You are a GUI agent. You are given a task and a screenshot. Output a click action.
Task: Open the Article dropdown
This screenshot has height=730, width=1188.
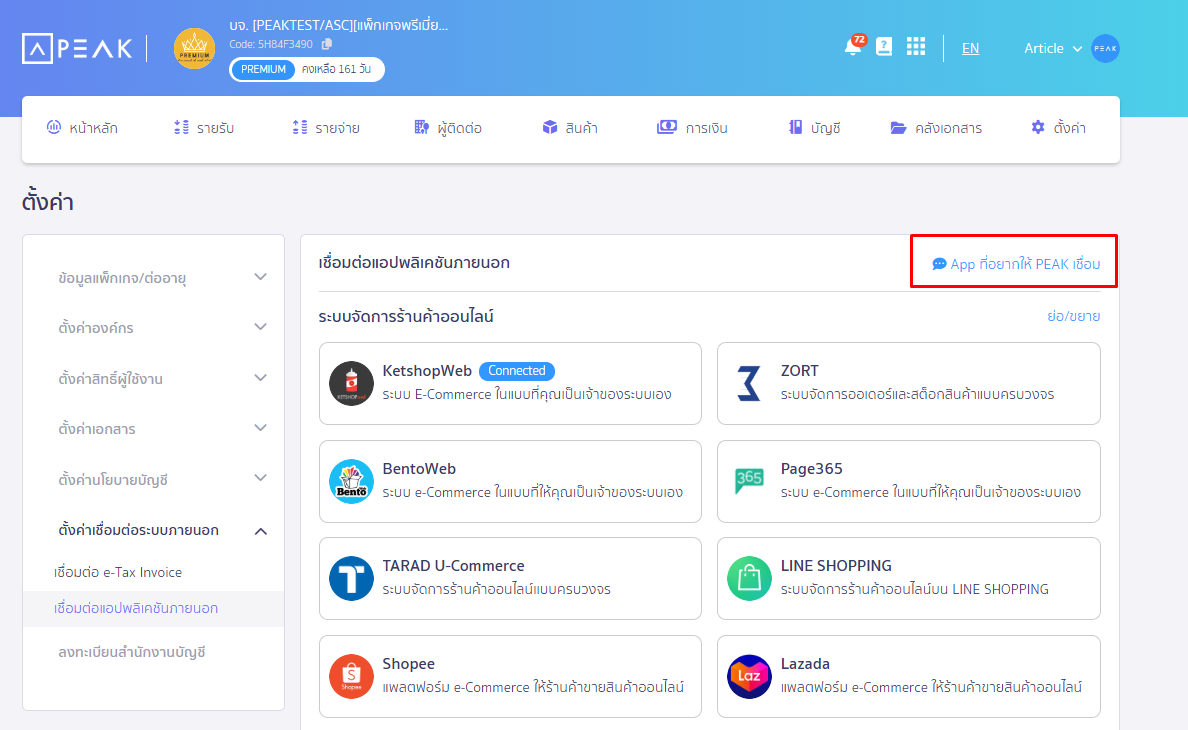1050,47
